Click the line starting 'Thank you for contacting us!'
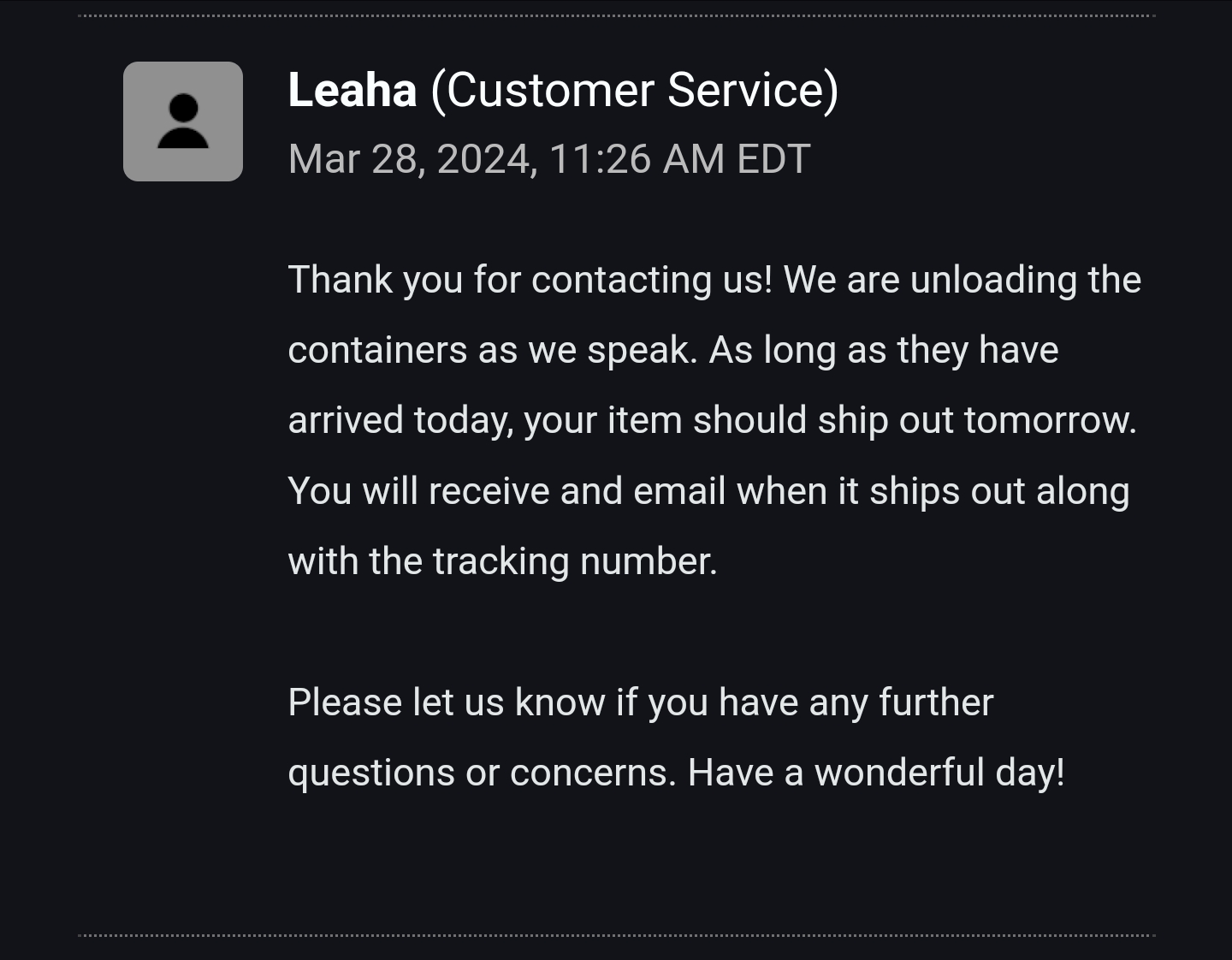Screen dimensions: 1232x960 tap(714, 281)
